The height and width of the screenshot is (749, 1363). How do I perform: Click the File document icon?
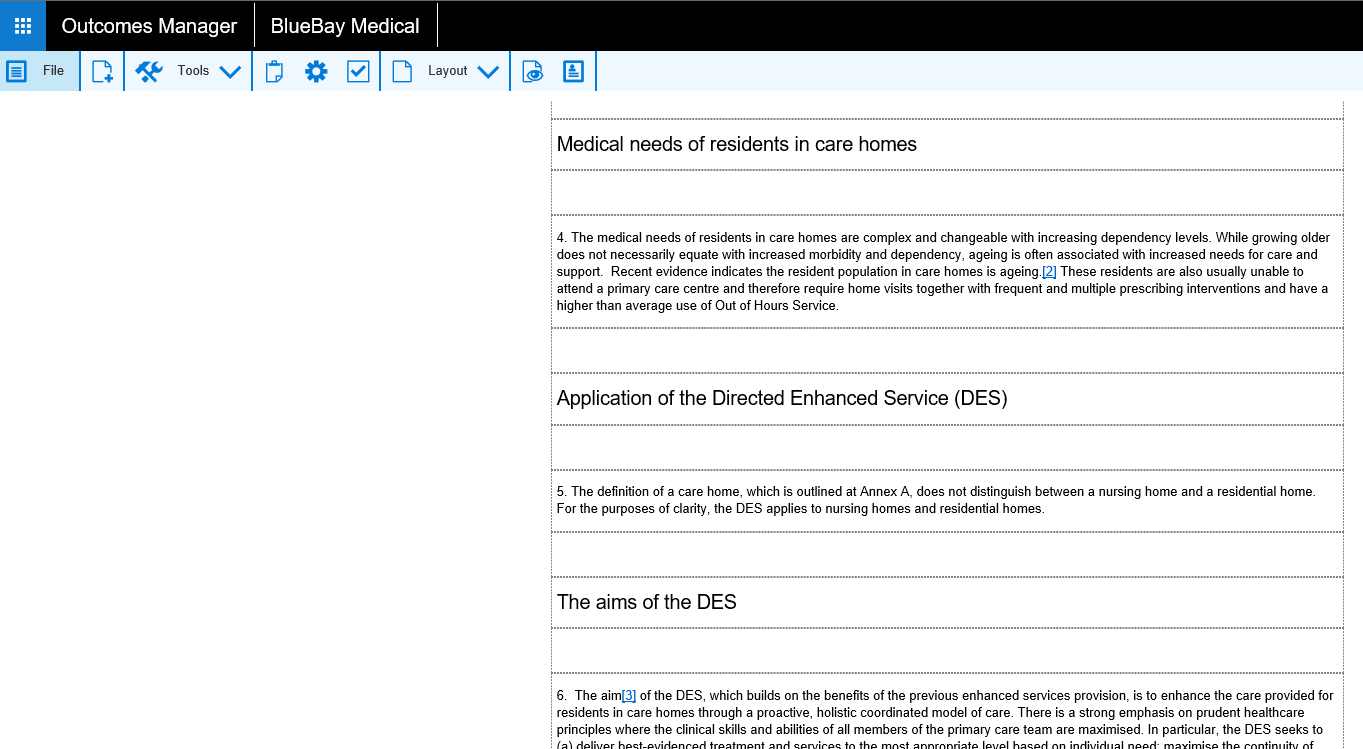coord(17,71)
